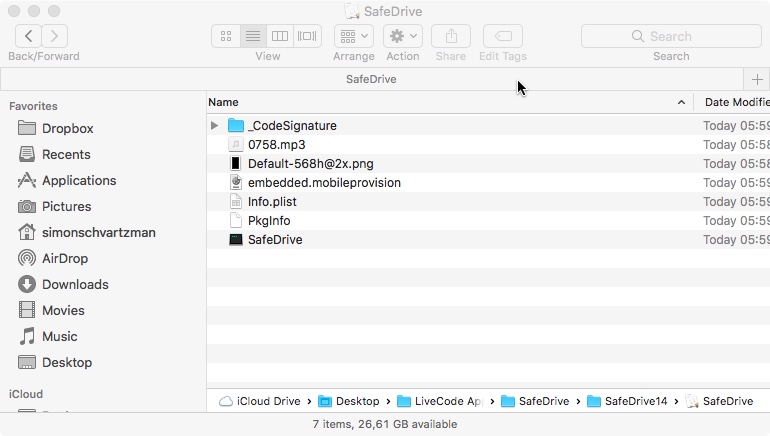The image size is (770, 436).
Task: Open the Arrange dropdown
Action: 353,36
